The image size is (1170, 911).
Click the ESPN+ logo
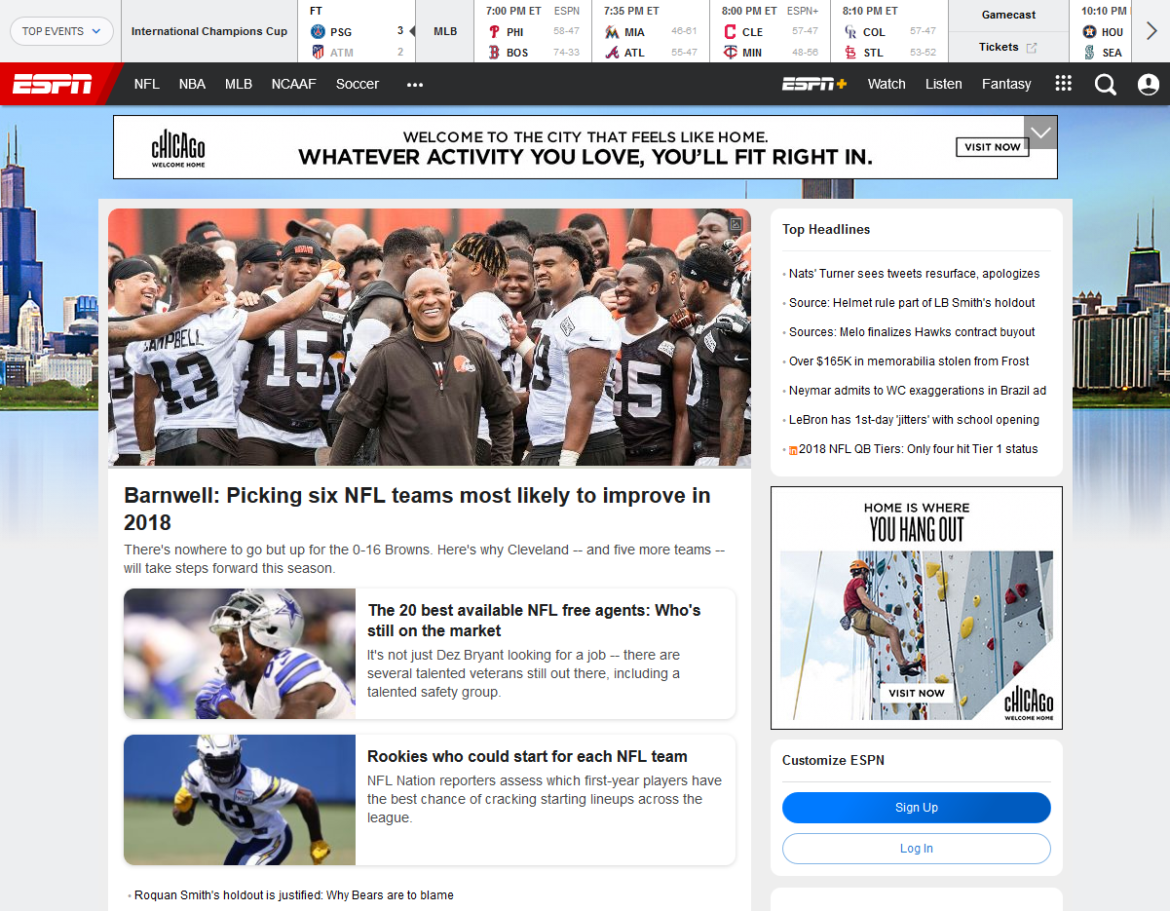814,84
